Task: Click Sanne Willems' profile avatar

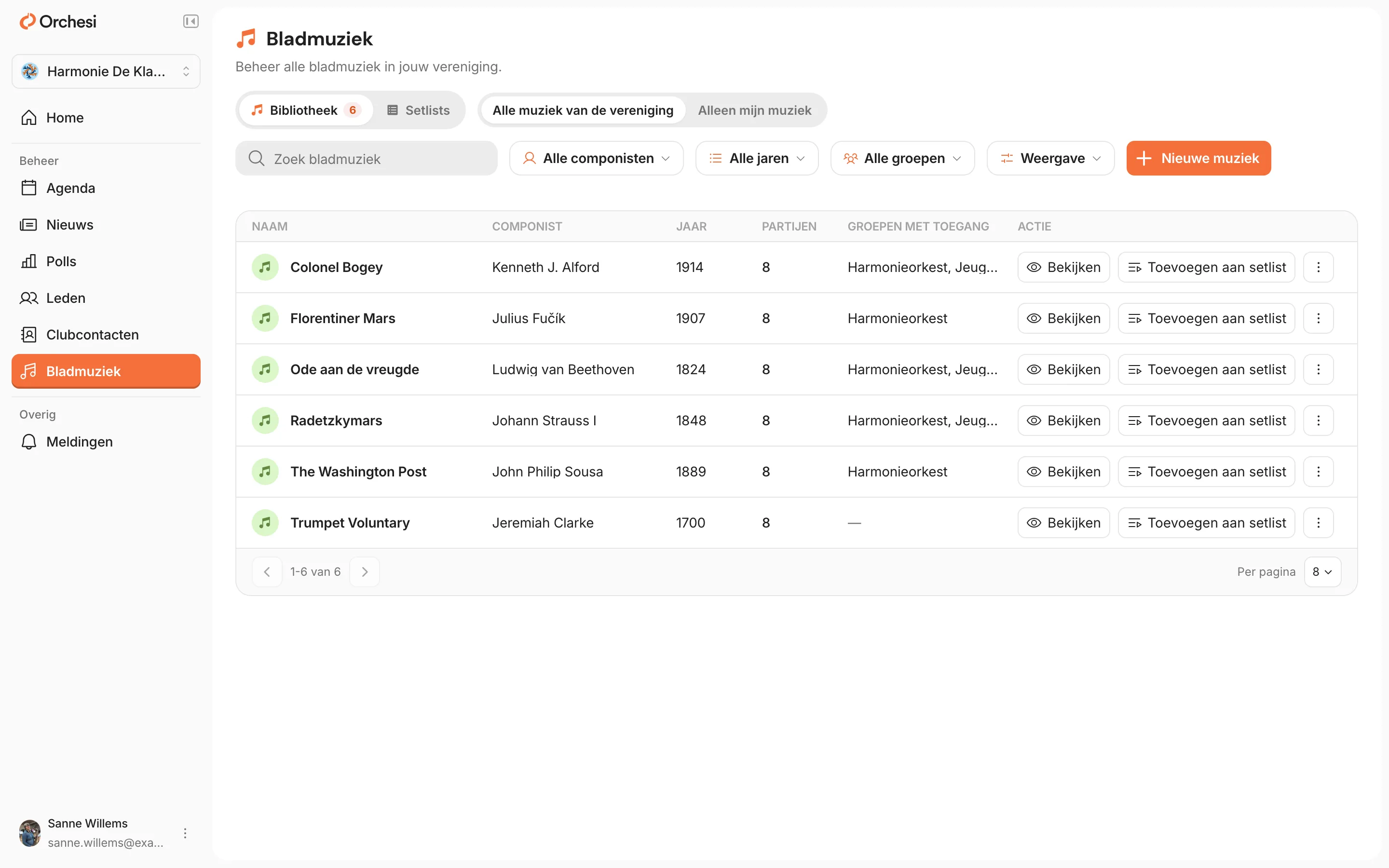Action: click(30, 833)
